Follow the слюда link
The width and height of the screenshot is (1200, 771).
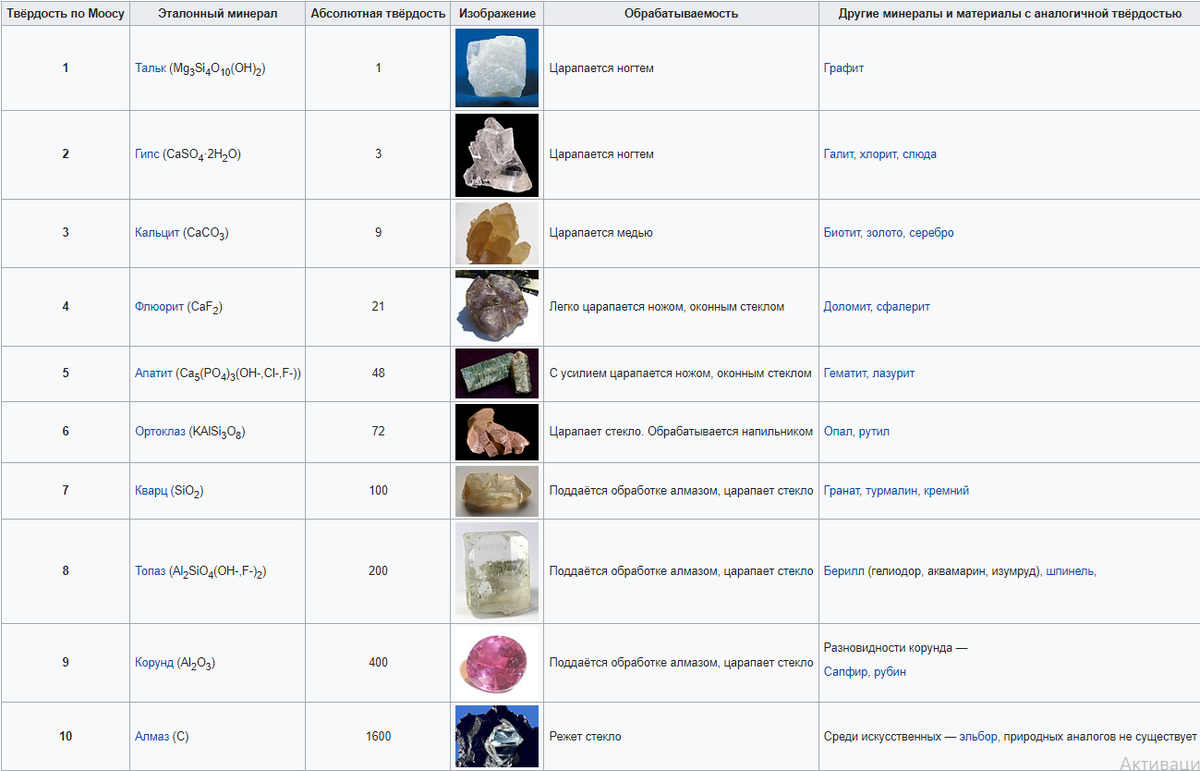919,154
